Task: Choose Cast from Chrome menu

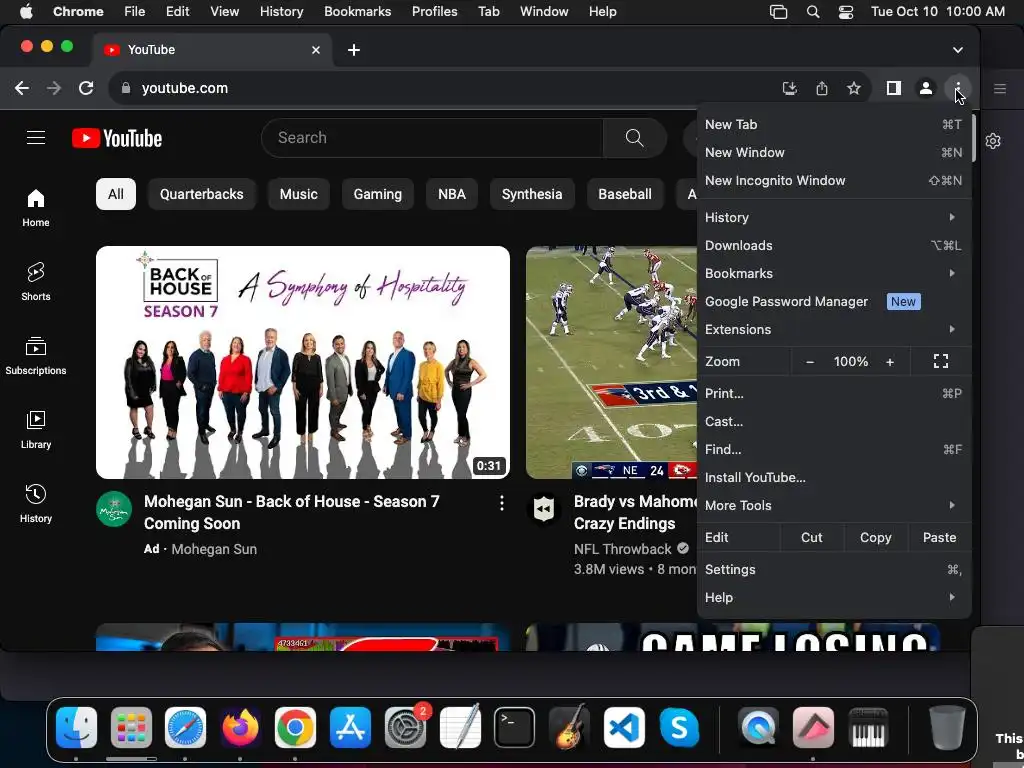Action: pyautogui.click(x=834, y=421)
